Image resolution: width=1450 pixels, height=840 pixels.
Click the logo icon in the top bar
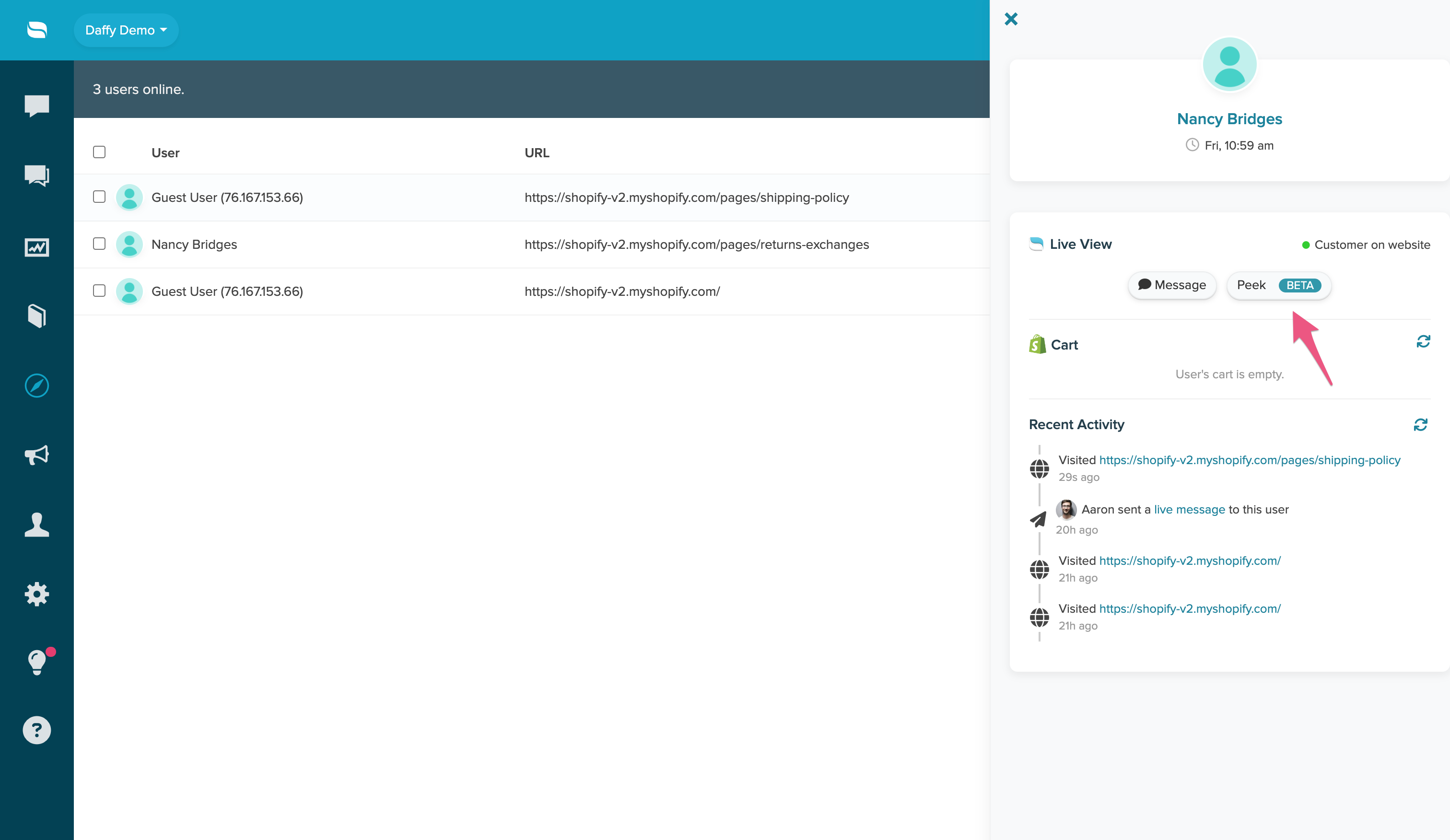37,30
